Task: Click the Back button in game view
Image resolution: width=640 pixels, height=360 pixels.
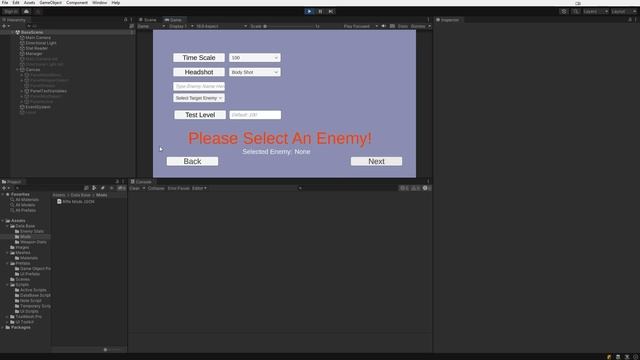Action: 192,161
